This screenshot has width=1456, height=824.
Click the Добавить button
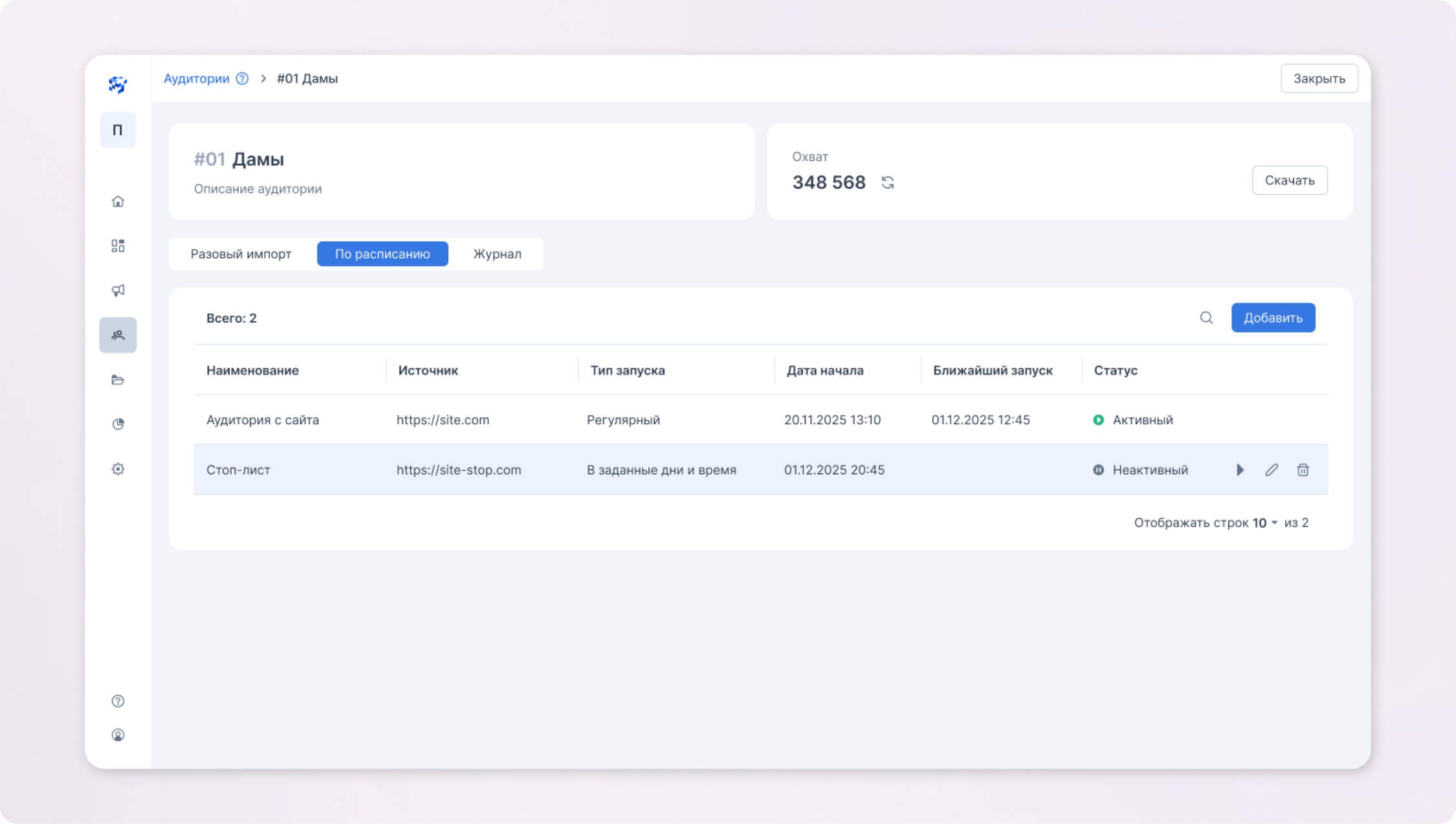tap(1273, 318)
